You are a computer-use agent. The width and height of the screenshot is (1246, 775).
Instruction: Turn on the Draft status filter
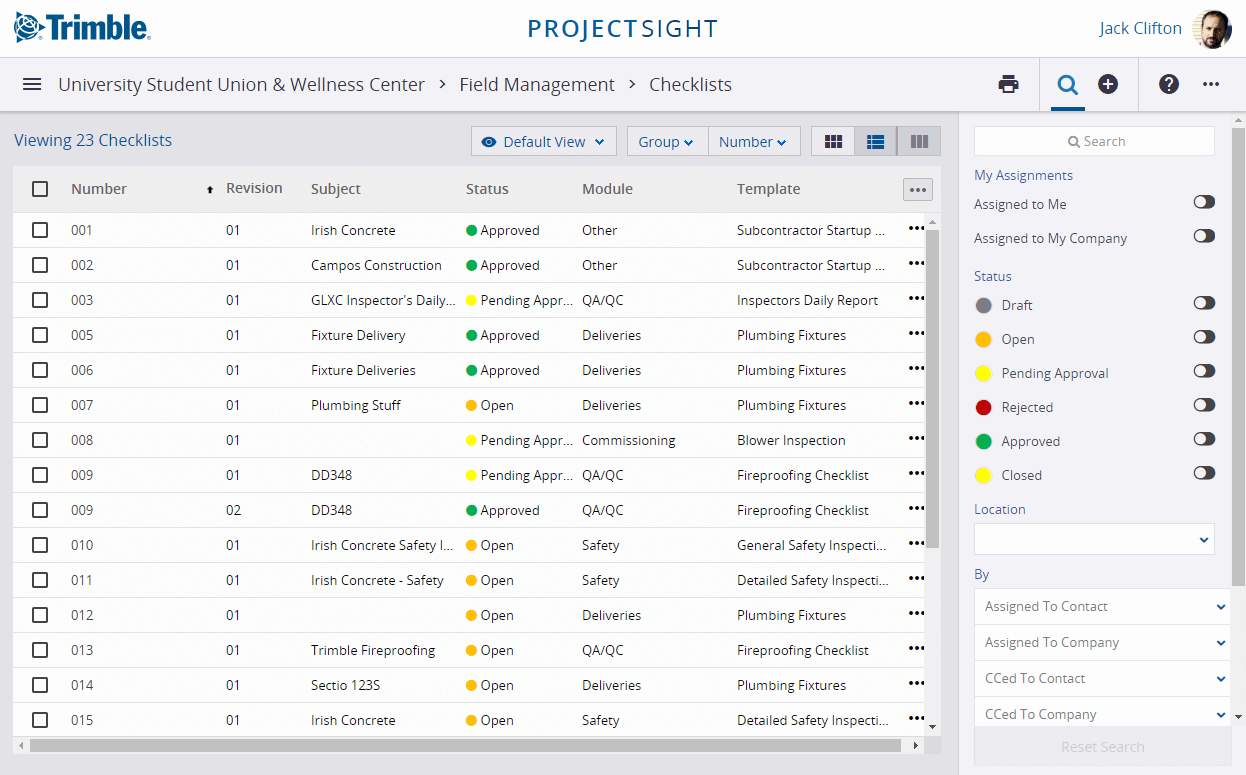[1204, 303]
